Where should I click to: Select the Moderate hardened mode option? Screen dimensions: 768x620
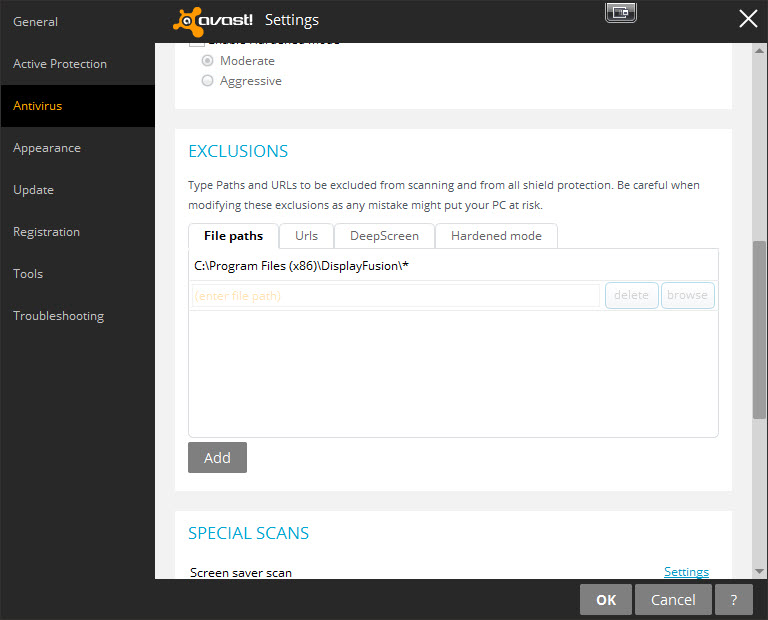208,61
